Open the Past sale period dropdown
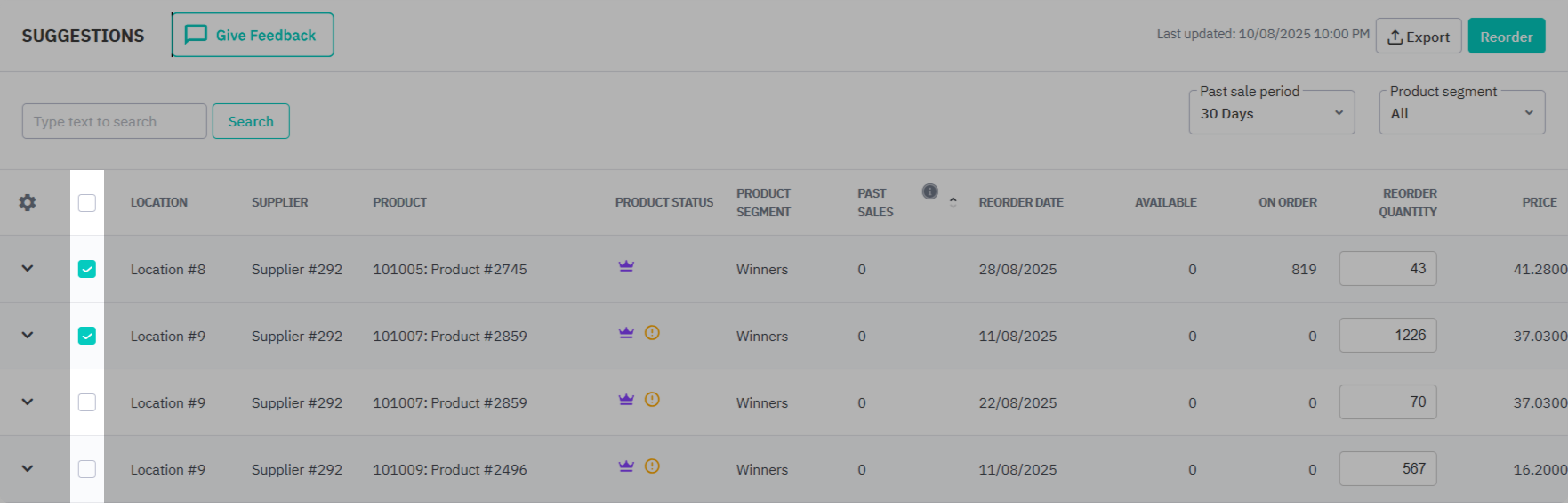 point(1271,113)
